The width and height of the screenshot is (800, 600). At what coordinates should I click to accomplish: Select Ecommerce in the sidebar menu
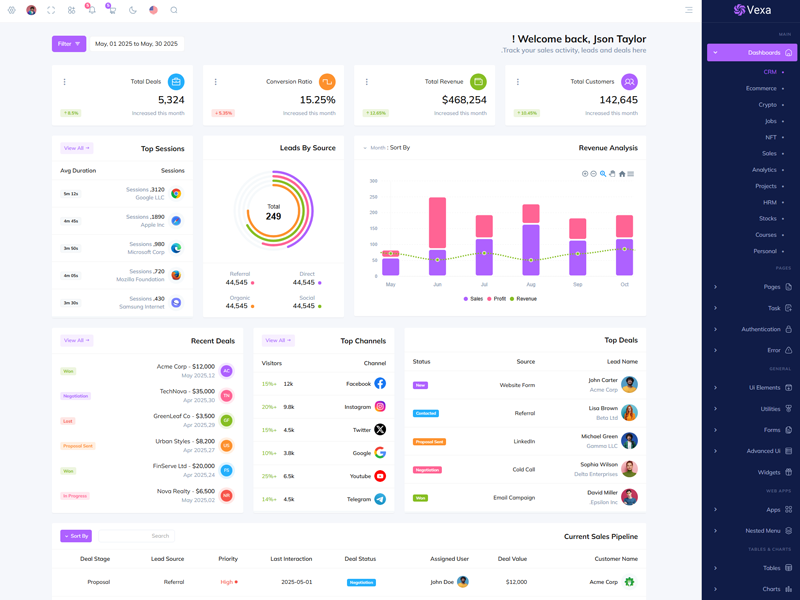(761, 88)
